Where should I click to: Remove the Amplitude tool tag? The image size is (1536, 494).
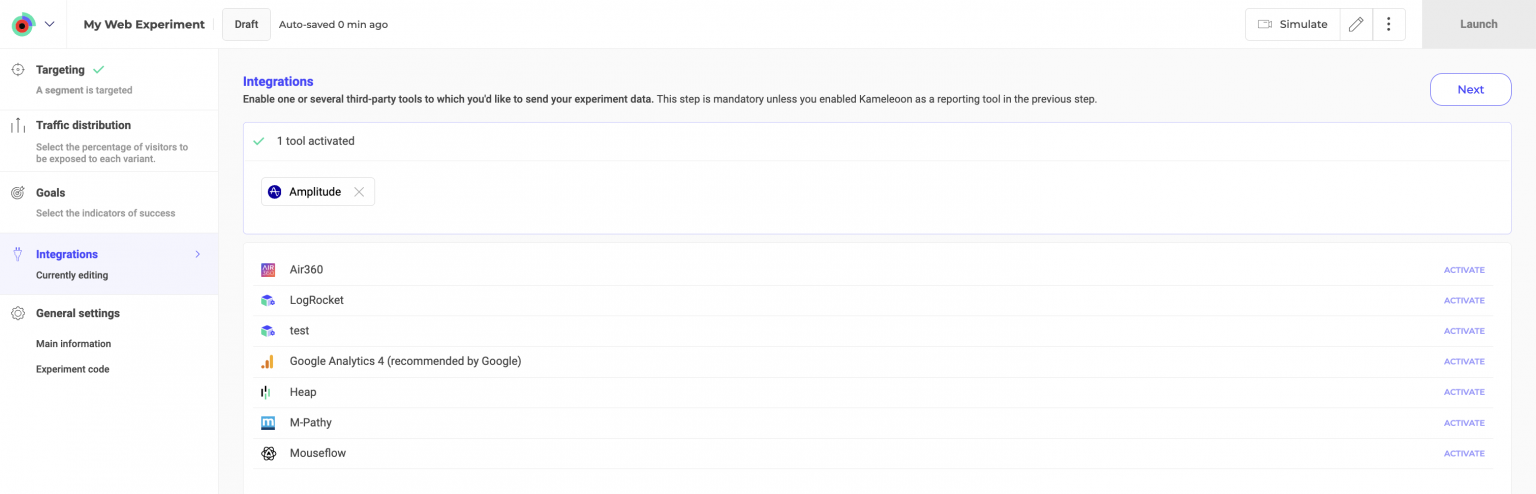coord(359,192)
